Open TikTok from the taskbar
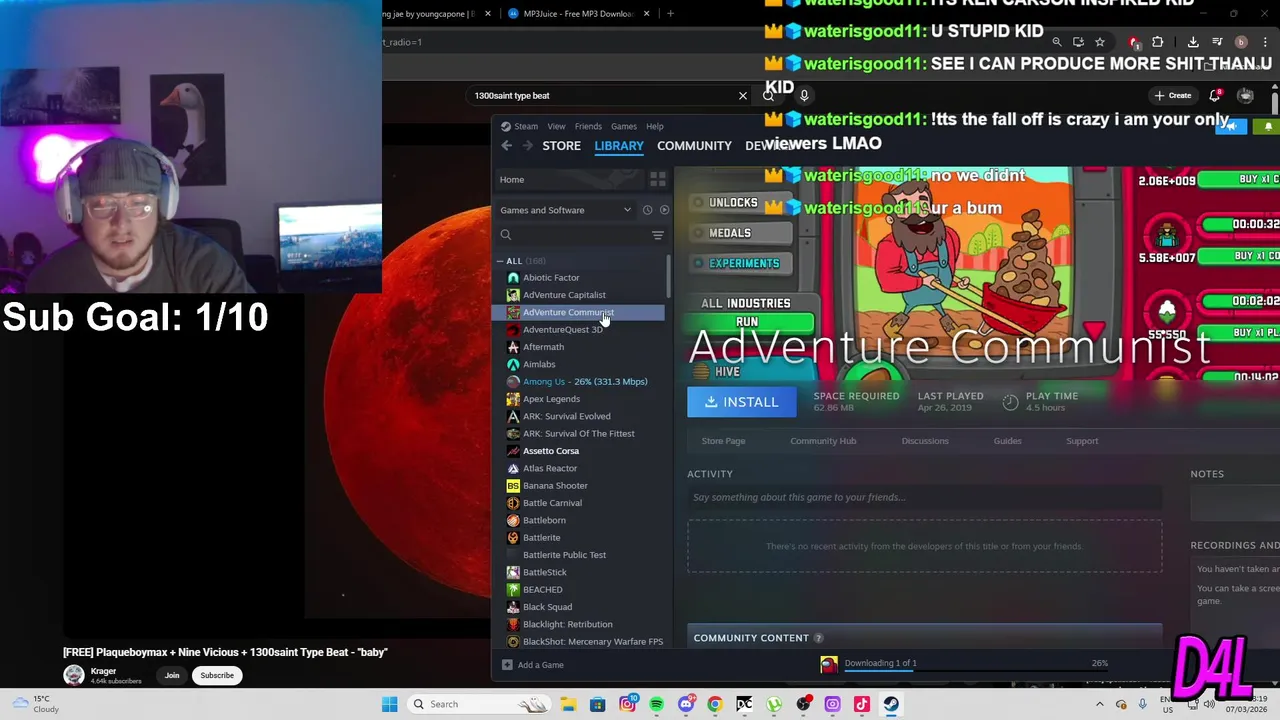The height and width of the screenshot is (720, 1280). point(862,704)
